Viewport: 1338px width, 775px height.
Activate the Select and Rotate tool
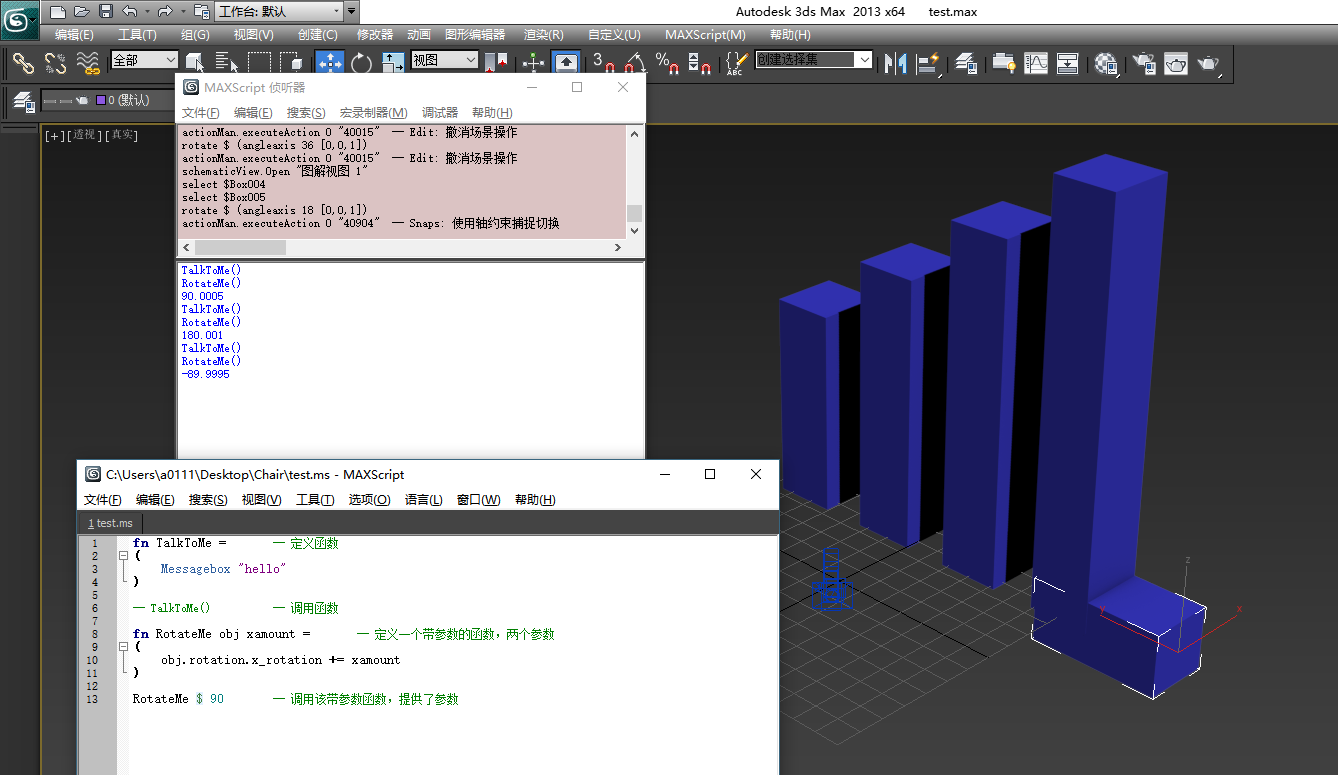pos(361,63)
